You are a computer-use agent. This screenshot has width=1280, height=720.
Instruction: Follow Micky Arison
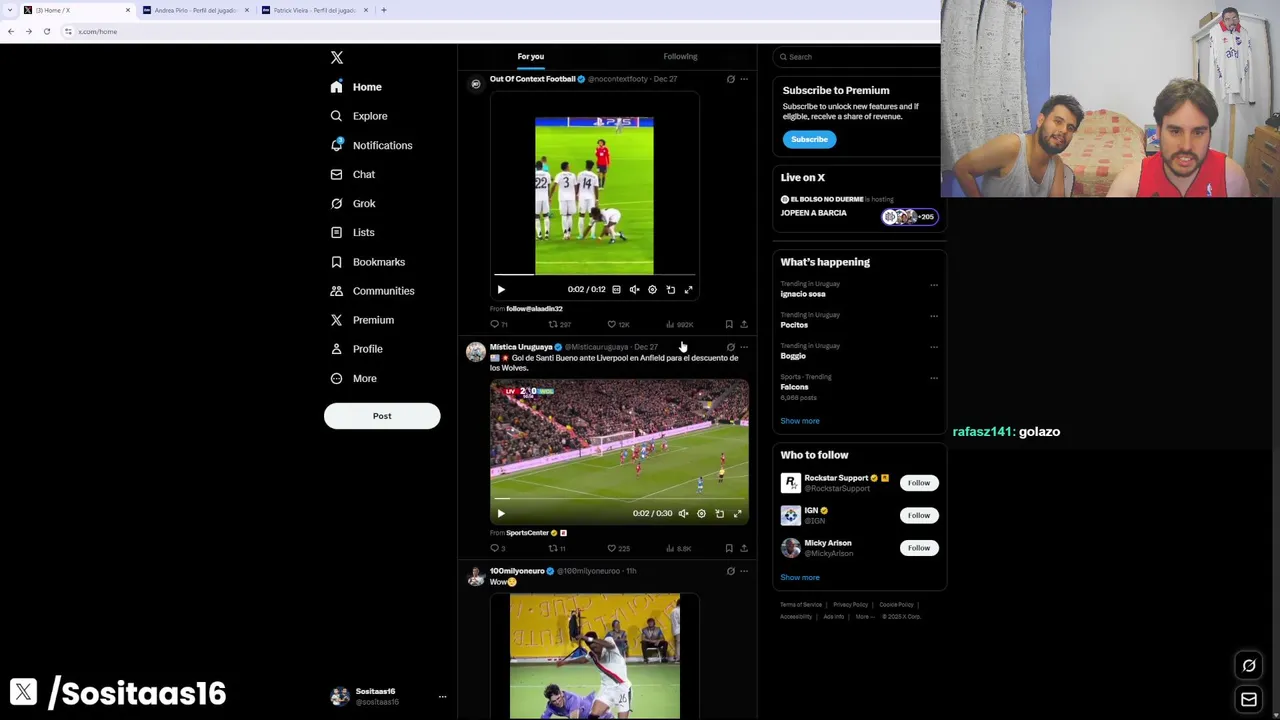click(918, 548)
